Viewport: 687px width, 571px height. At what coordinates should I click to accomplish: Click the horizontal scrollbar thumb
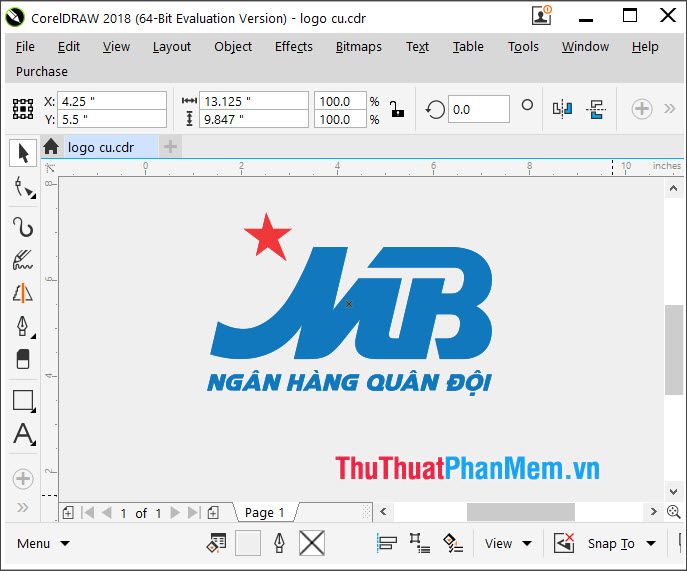coord(521,512)
